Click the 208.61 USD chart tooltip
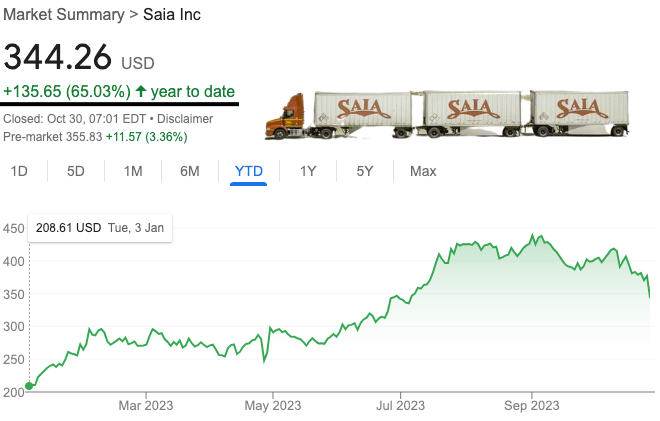Screen dimensions: 660x421 coord(100,228)
